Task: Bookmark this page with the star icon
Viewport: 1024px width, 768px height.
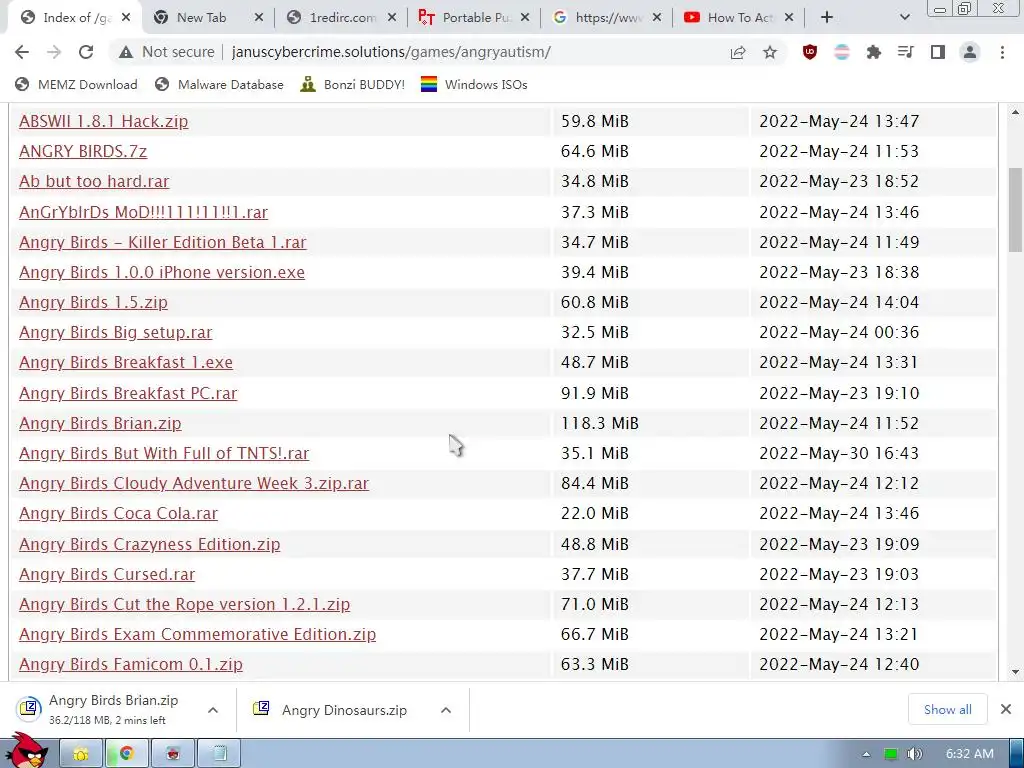Action: pyautogui.click(x=770, y=52)
